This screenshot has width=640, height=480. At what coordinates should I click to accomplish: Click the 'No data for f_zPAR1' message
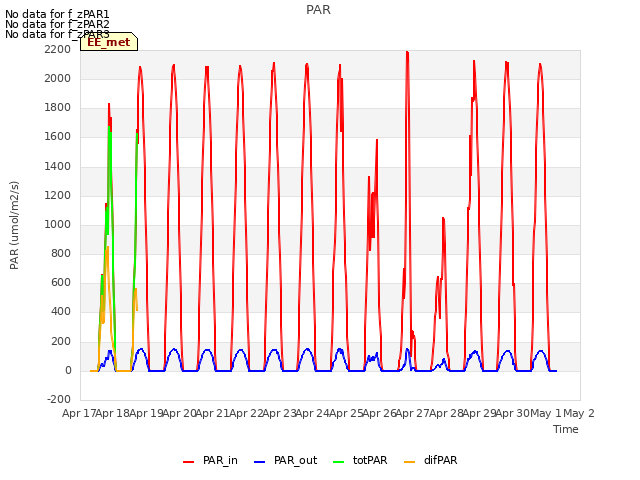pos(57,14)
